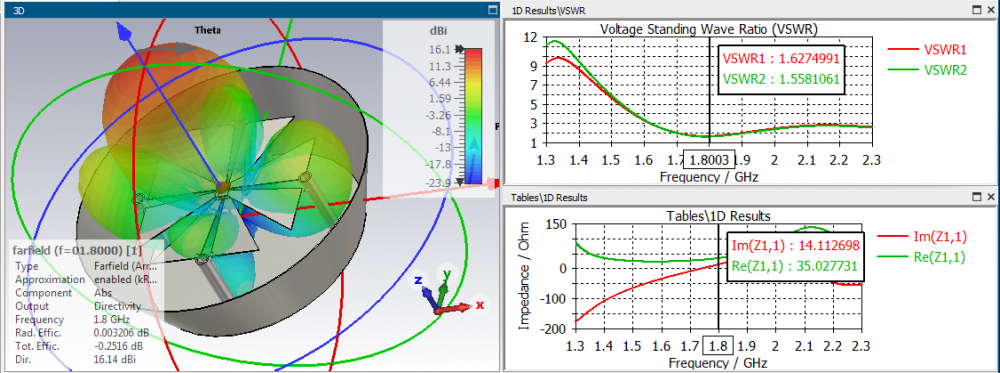The width and height of the screenshot is (1000, 373).
Task: Close the 1D Results\VSWR plot window
Action: click(x=990, y=10)
